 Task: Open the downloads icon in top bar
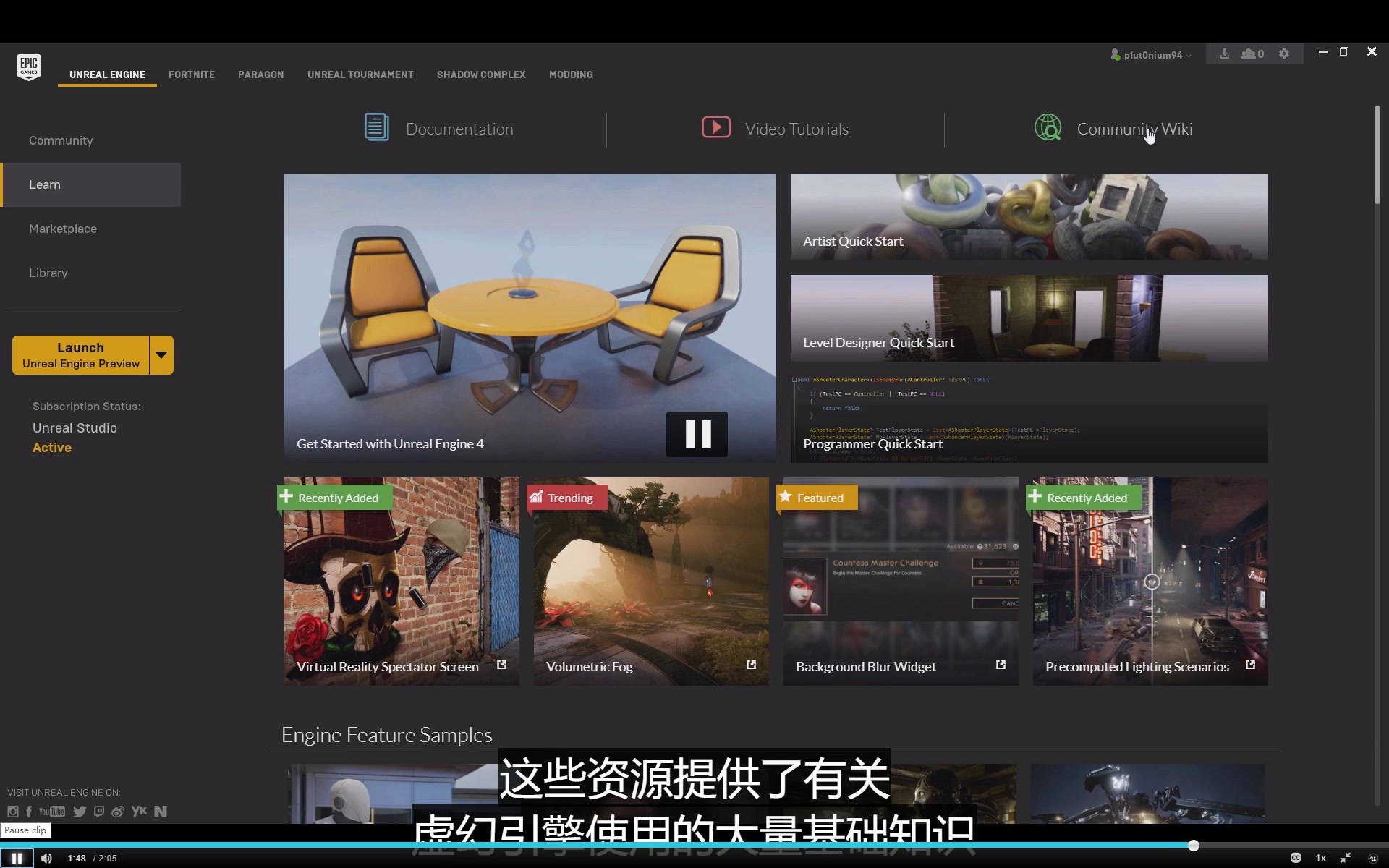tap(1224, 54)
